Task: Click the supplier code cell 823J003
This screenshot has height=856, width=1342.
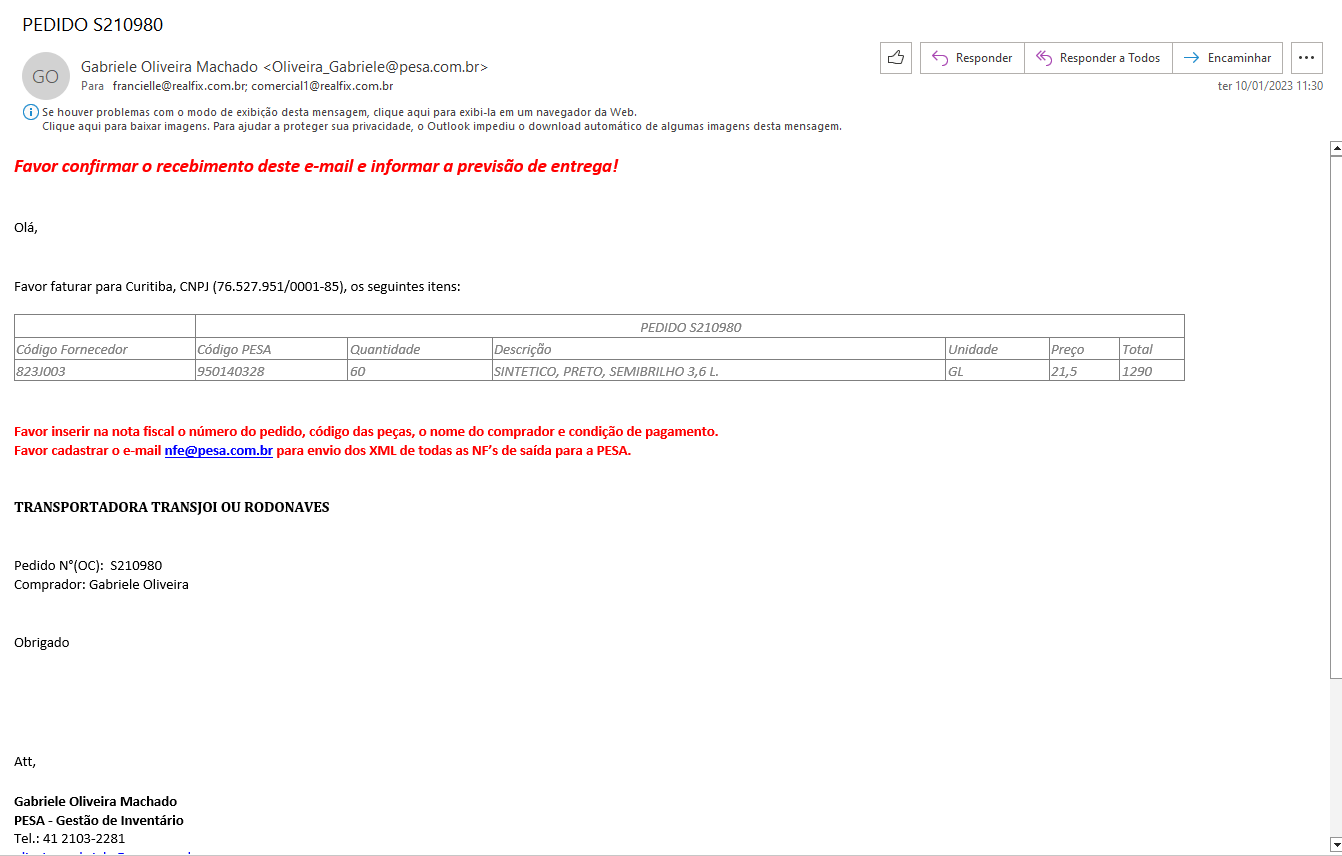Action: pos(104,371)
